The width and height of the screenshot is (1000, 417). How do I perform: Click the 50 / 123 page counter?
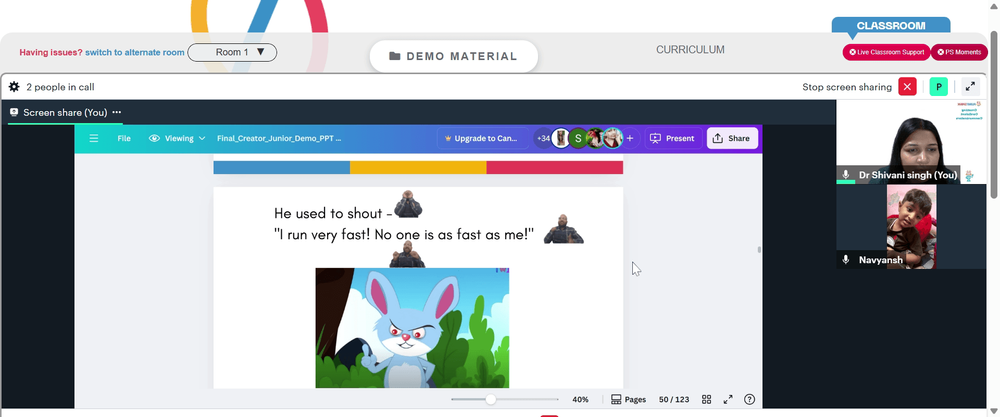pos(674,399)
